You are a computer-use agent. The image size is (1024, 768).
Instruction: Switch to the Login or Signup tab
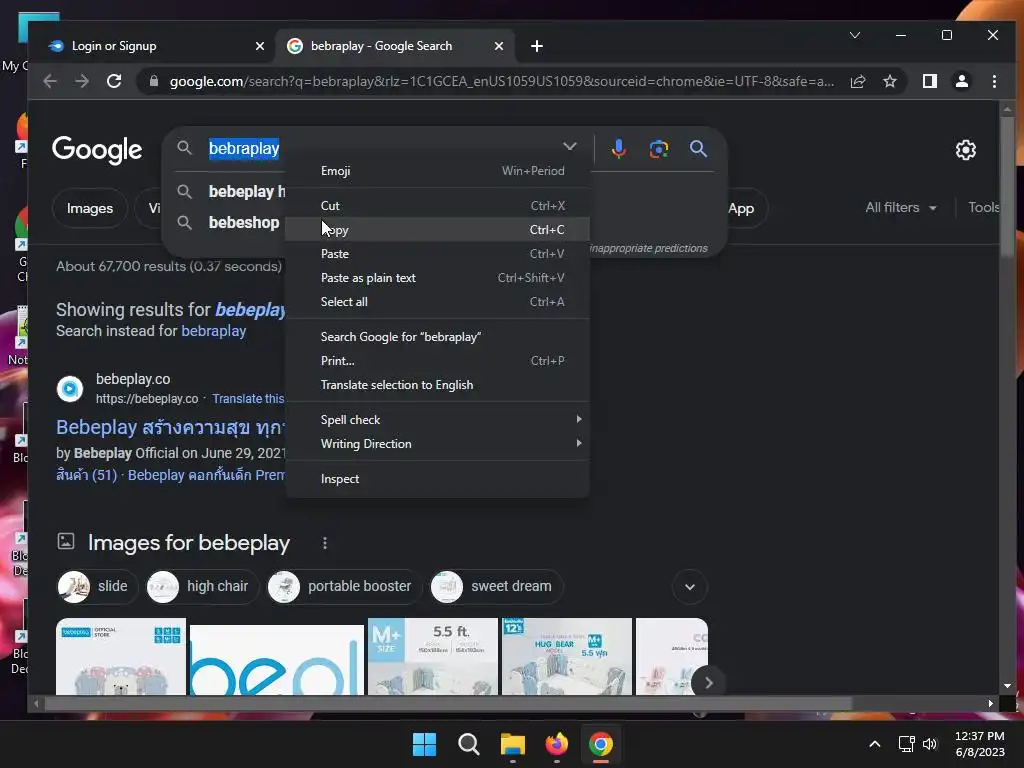click(x=157, y=46)
